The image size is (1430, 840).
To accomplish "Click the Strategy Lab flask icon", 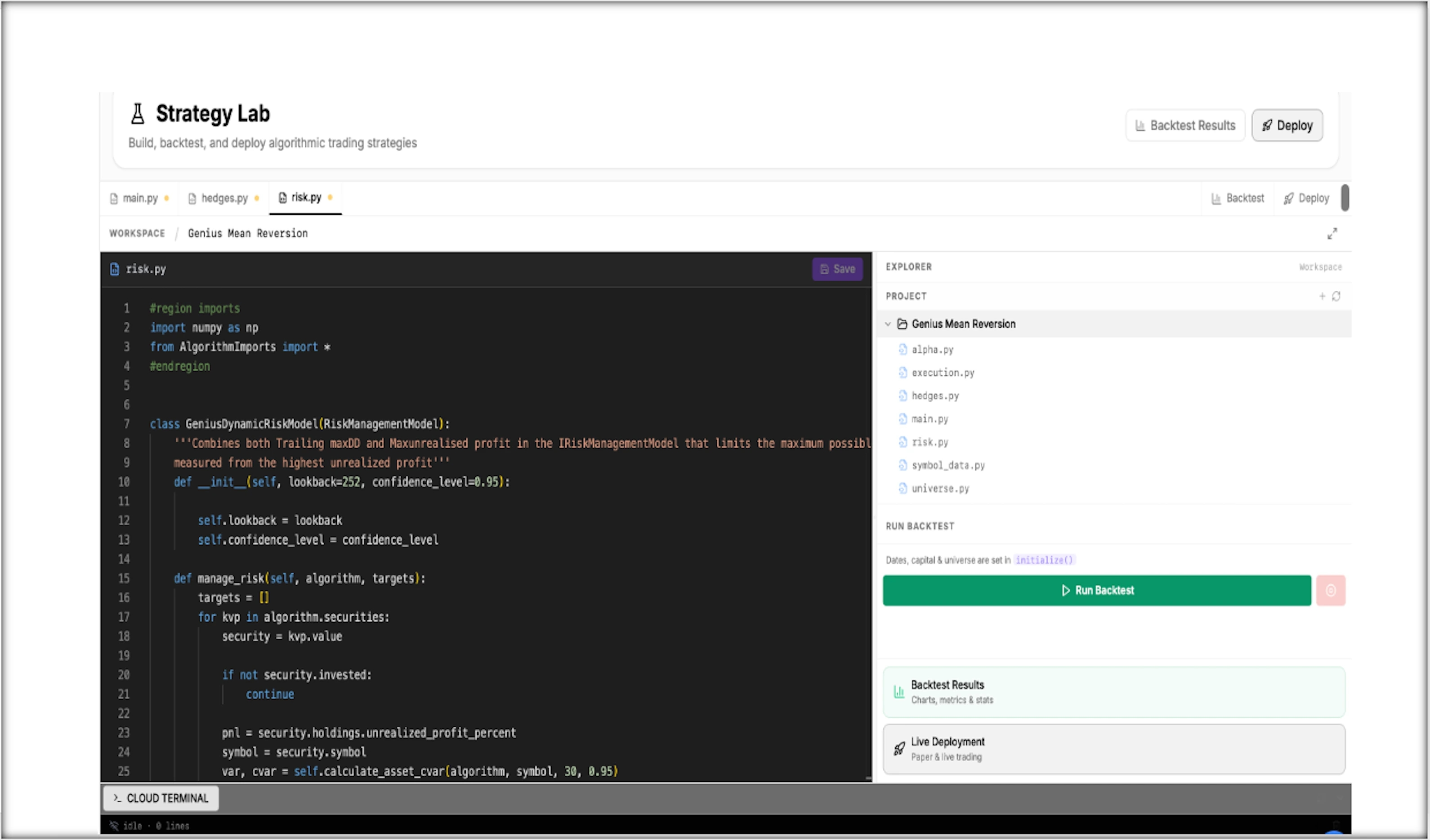I will 137,113.
